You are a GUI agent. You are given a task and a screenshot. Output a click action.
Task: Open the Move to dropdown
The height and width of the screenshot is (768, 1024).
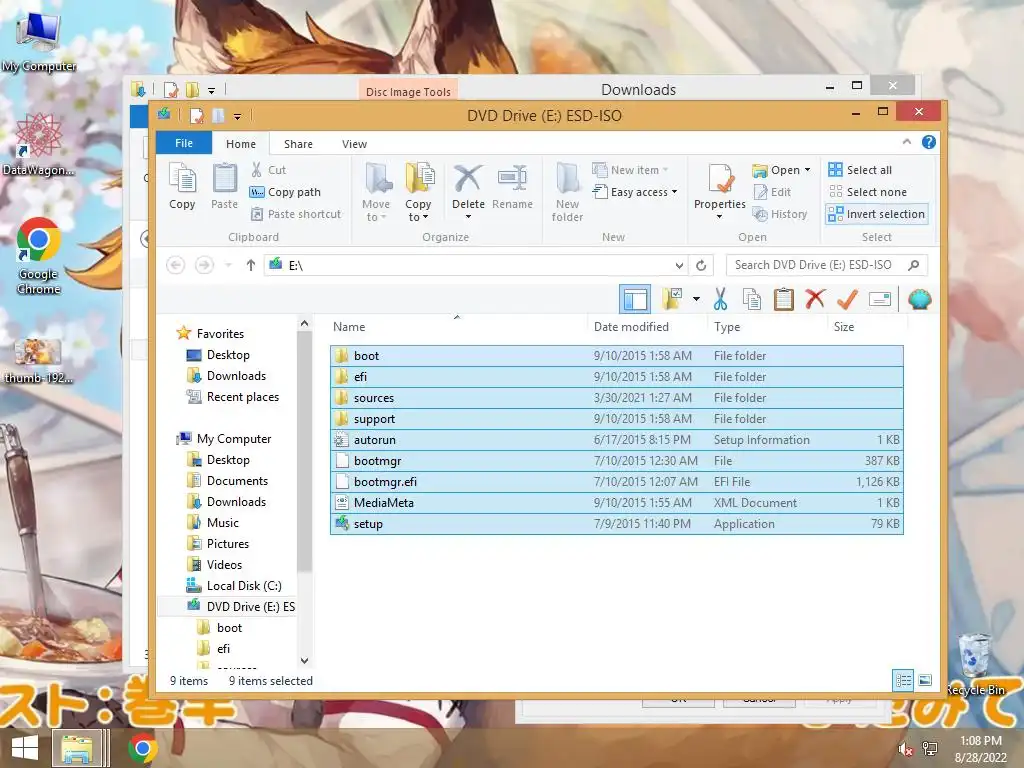(376, 193)
